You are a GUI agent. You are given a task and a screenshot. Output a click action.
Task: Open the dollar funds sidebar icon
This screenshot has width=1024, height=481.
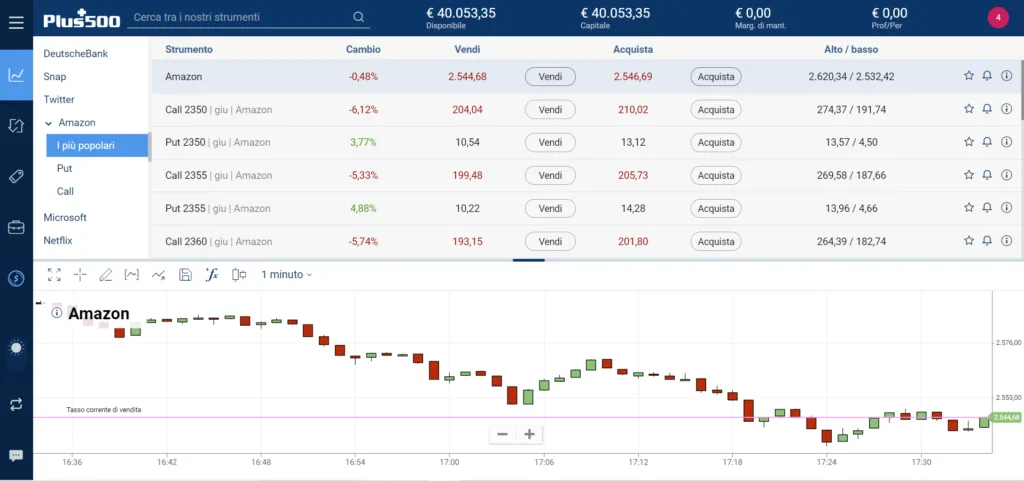(16, 279)
